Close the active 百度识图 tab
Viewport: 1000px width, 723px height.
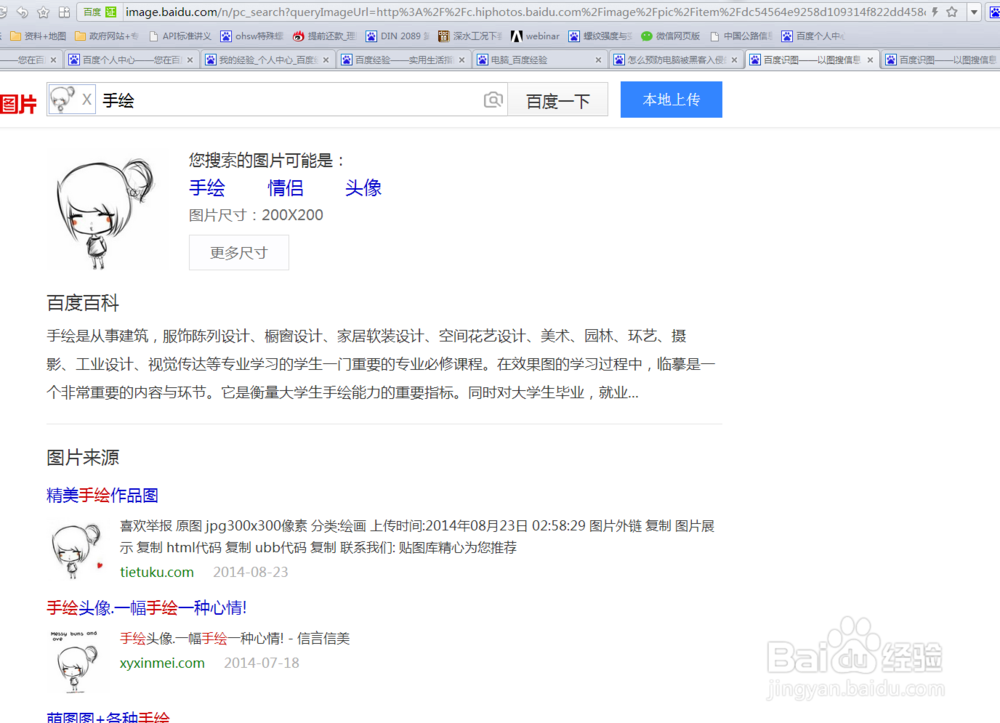click(870, 60)
